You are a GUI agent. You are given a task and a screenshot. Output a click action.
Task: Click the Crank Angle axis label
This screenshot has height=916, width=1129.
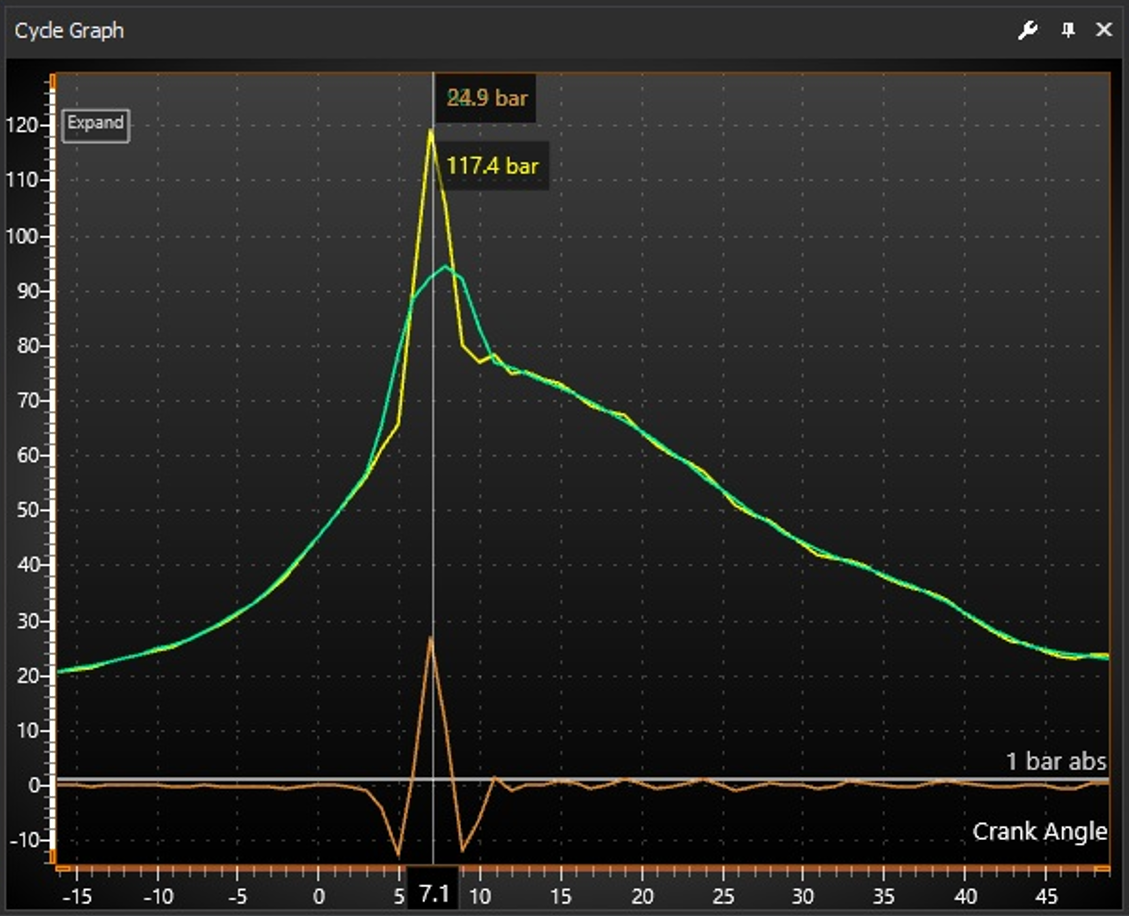(1040, 832)
